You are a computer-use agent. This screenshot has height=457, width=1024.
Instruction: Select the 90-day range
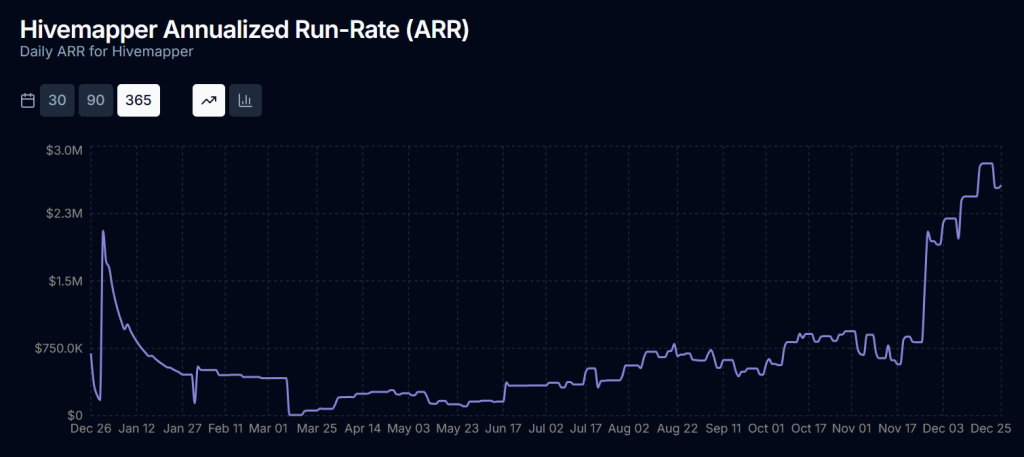pos(96,101)
